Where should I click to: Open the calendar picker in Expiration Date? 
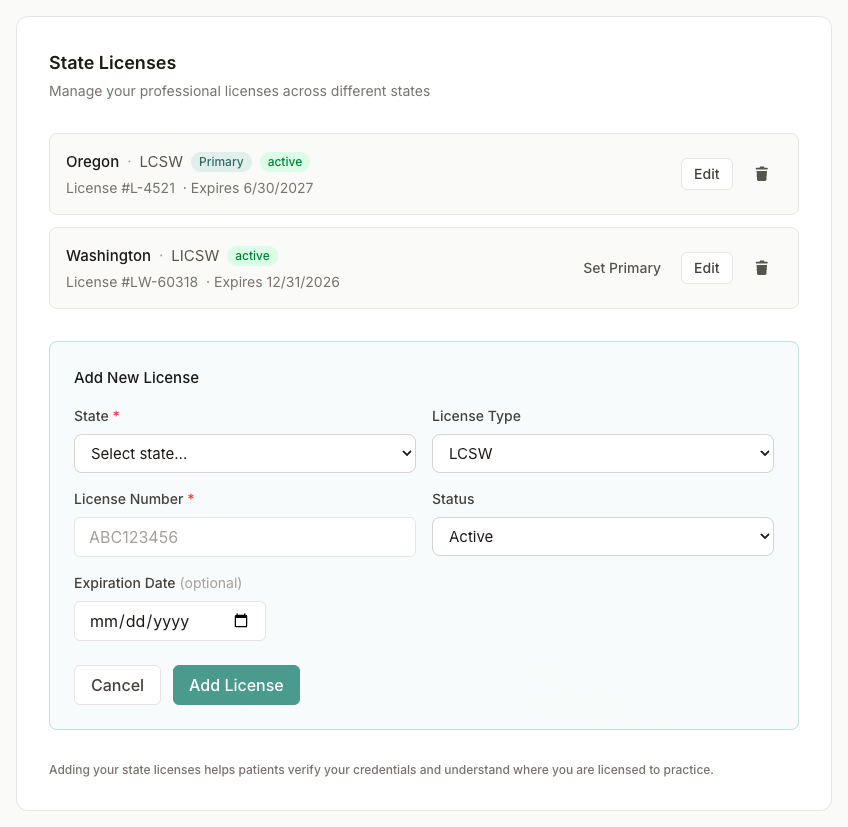(x=241, y=621)
